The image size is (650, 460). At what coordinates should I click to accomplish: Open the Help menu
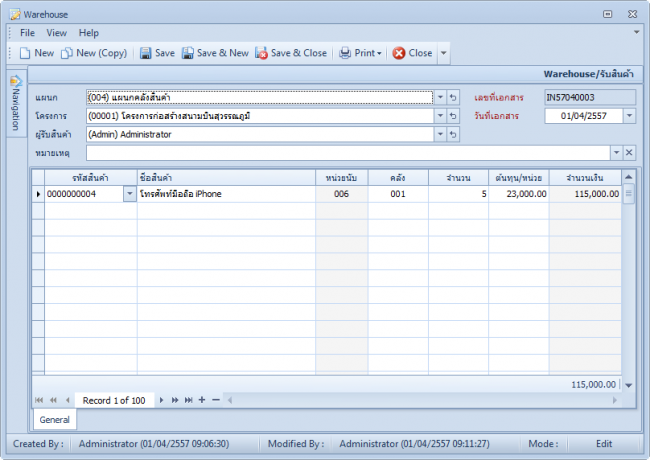coord(89,33)
